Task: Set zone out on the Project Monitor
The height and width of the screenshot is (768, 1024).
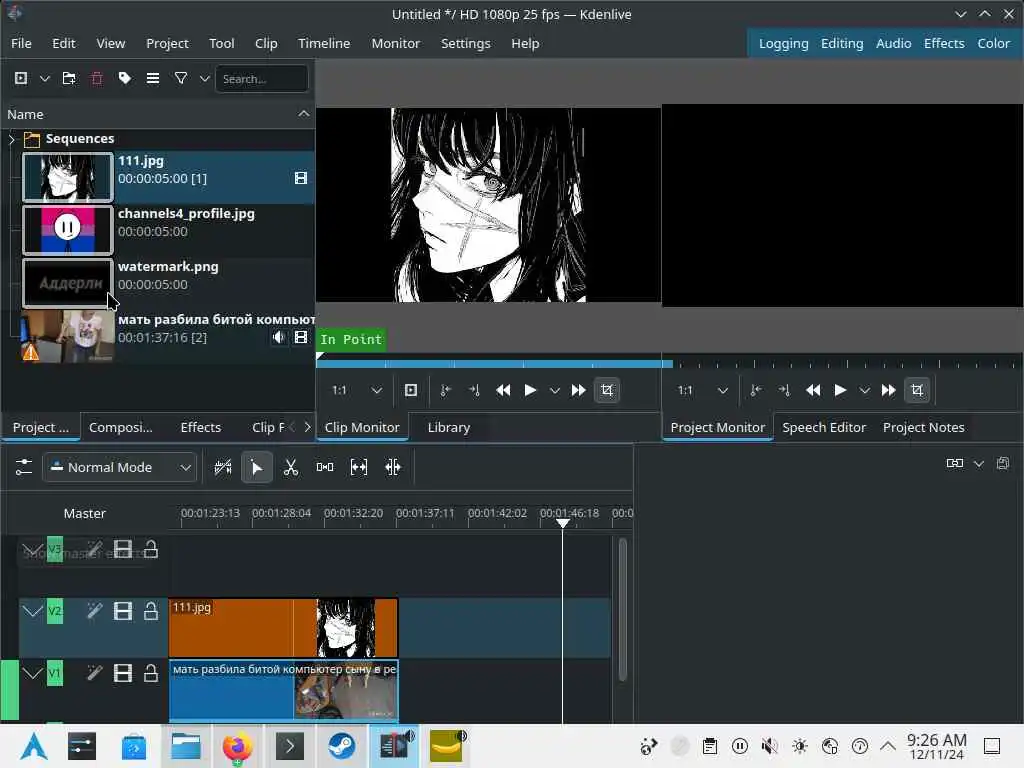Action: [784, 390]
